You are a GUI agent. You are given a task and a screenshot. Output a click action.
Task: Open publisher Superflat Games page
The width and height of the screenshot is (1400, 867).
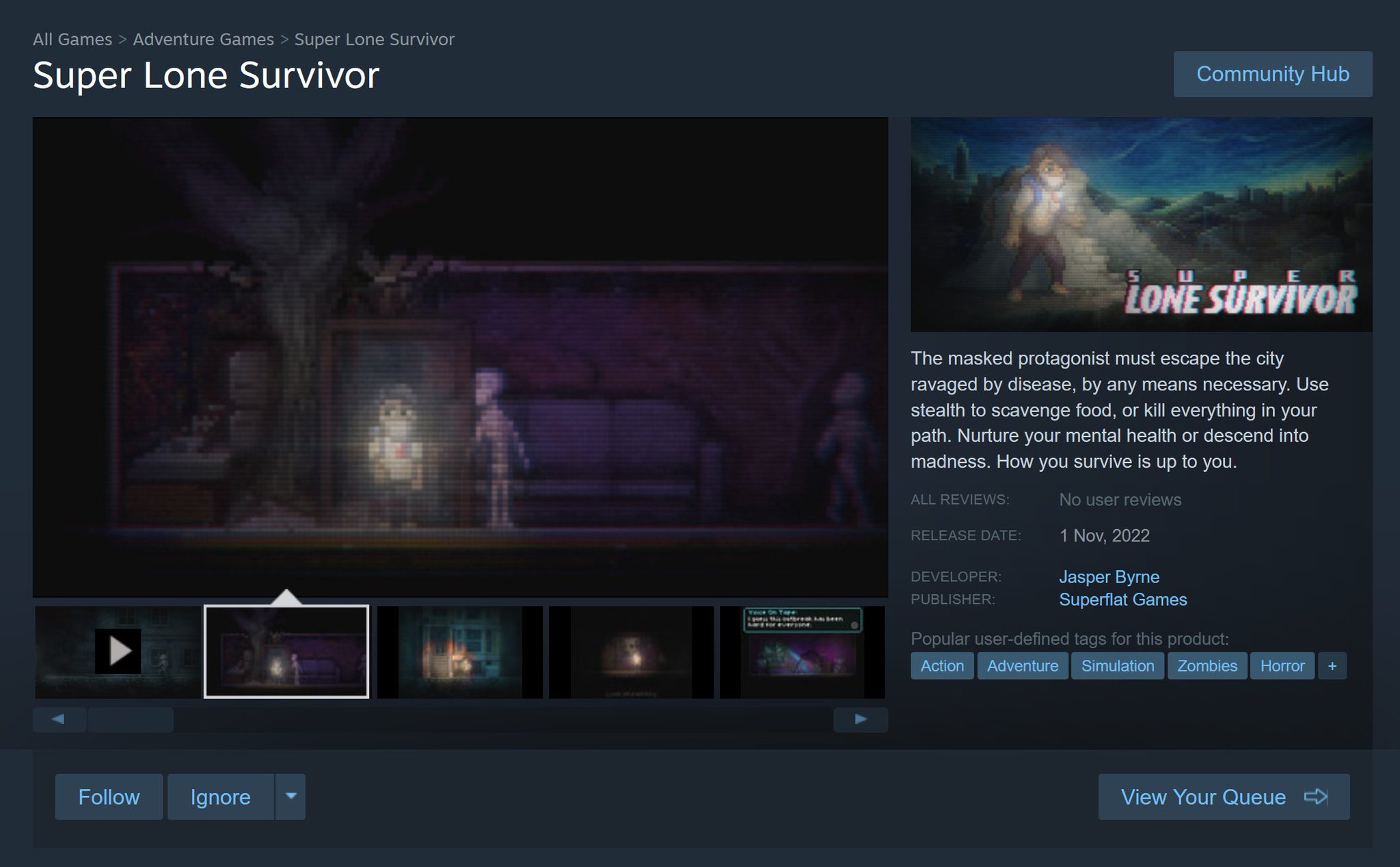click(1122, 600)
